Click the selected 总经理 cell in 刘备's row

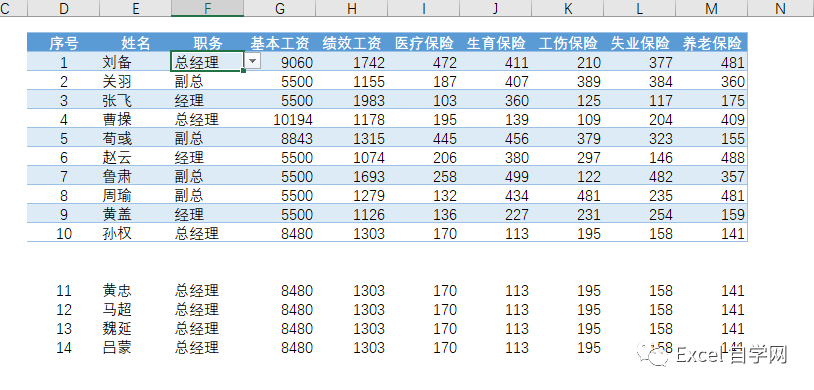(x=208, y=62)
